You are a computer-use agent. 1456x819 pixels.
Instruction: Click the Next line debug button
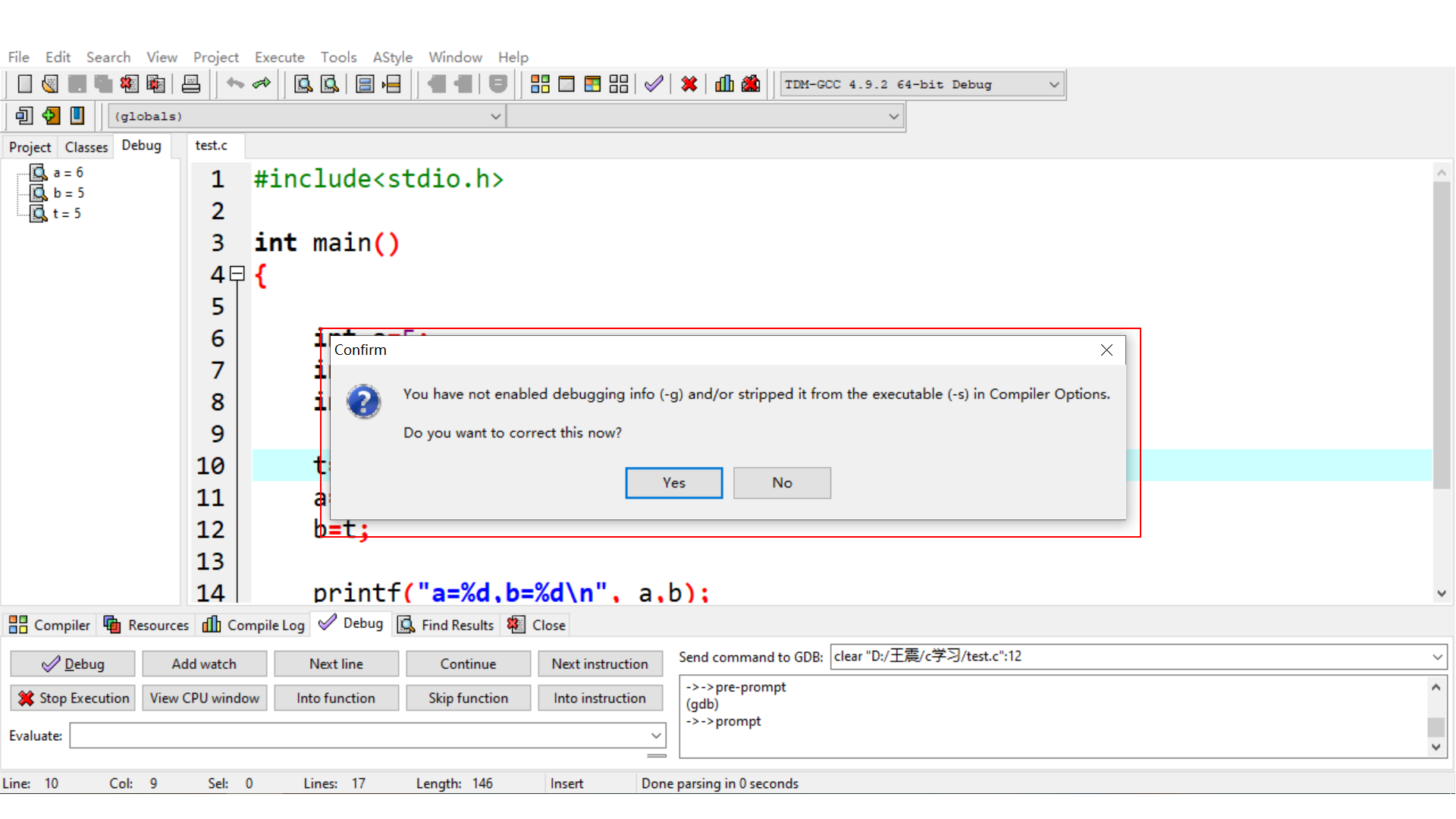pyautogui.click(x=336, y=664)
